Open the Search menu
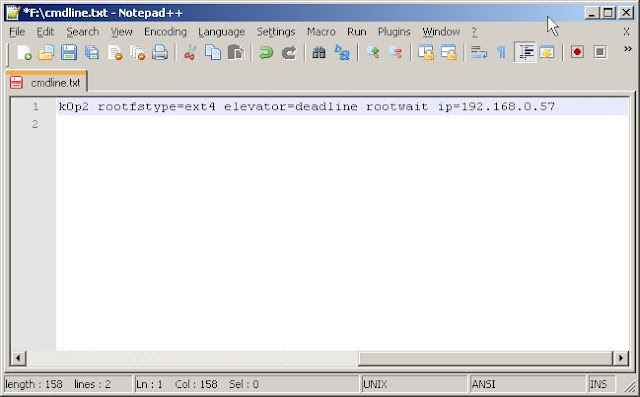 click(x=82, y=32)
